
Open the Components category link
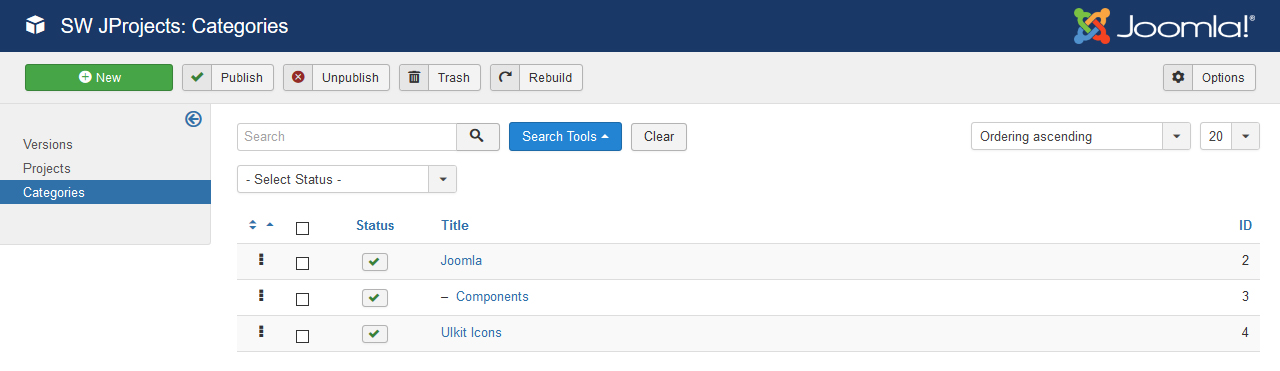[x=492, y=297]
